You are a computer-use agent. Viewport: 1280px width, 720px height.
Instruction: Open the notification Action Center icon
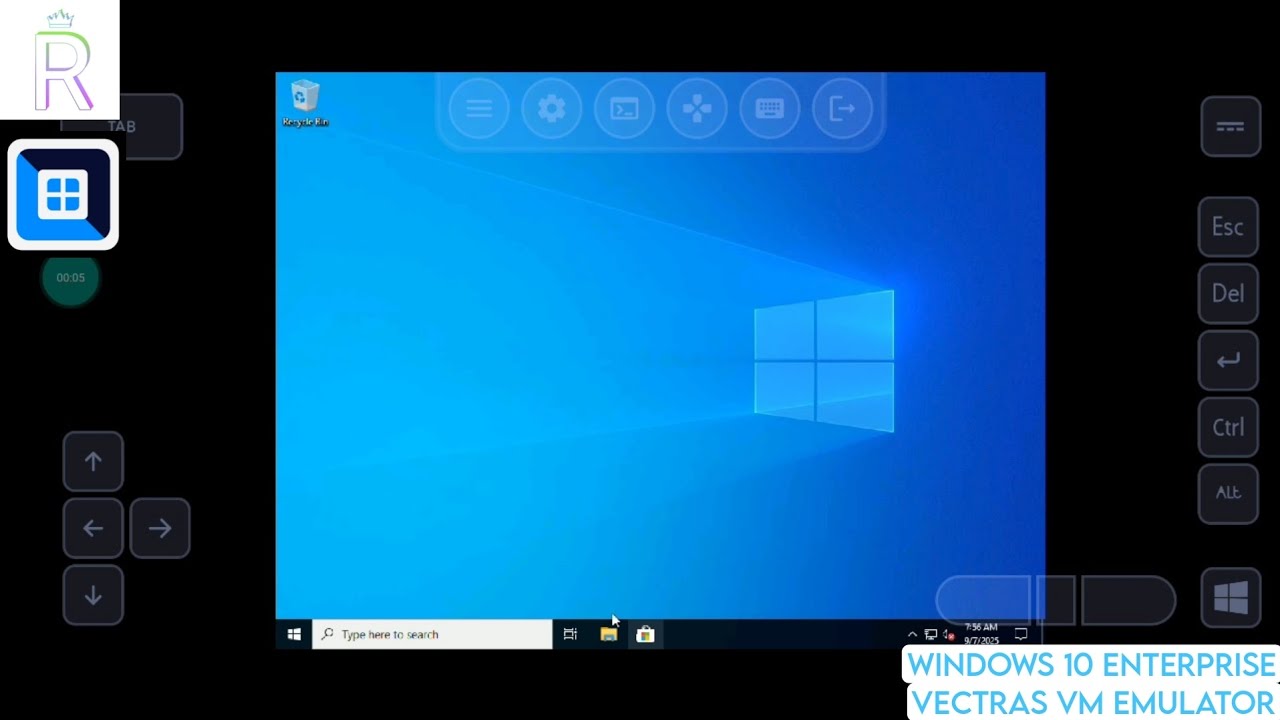1021,634
